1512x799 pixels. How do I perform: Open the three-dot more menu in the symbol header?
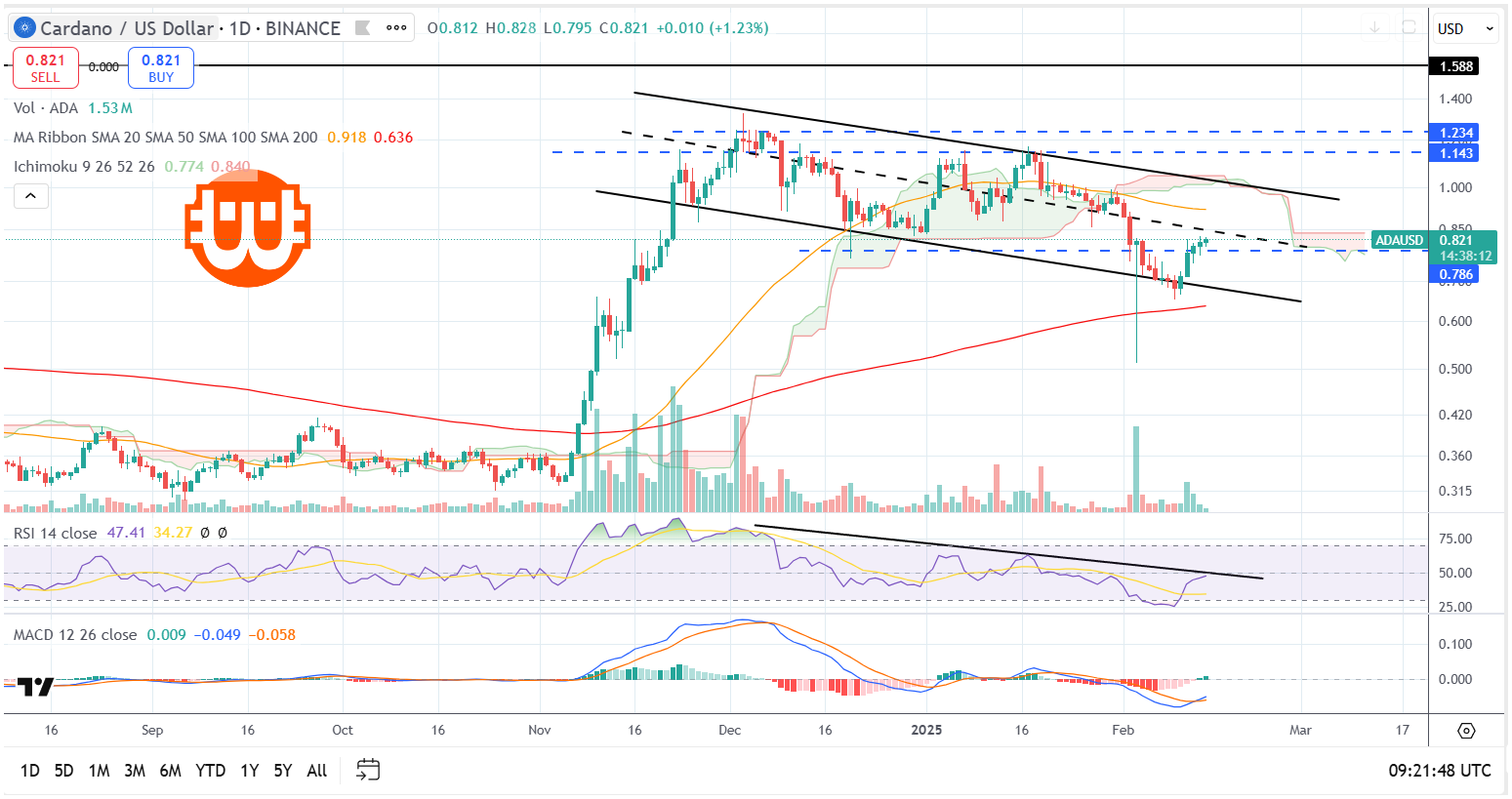396,28
